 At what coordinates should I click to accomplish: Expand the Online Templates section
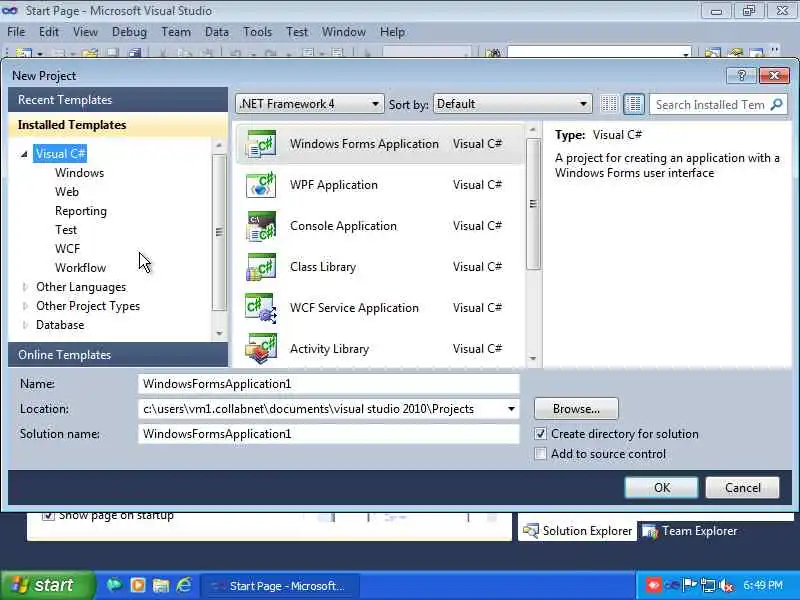118,355
